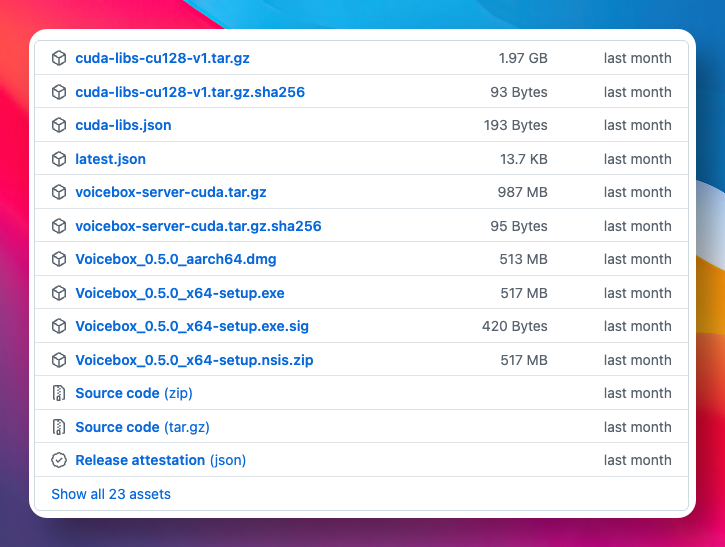The width and height of the screenshot is (725, 547).
Task: Download Source code (zip)
Action: click(x=134, y=393)
